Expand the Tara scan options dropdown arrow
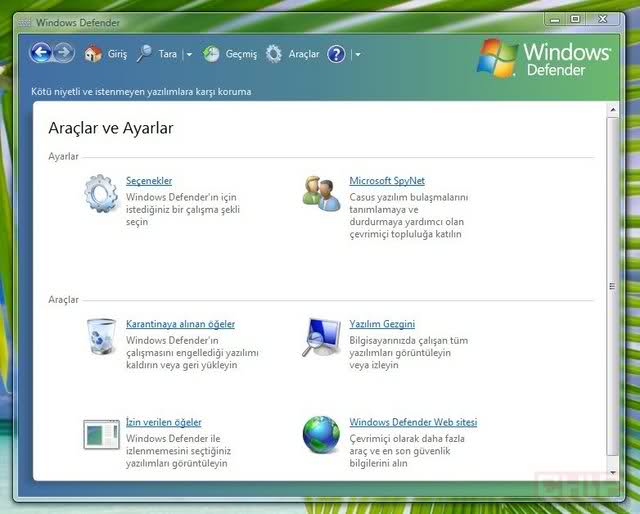Screen dimensions: 640x514 pos(189,54)
